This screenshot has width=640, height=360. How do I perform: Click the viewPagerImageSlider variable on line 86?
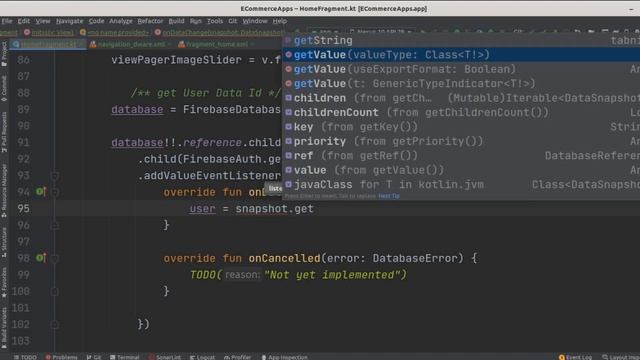click(176, 60)
